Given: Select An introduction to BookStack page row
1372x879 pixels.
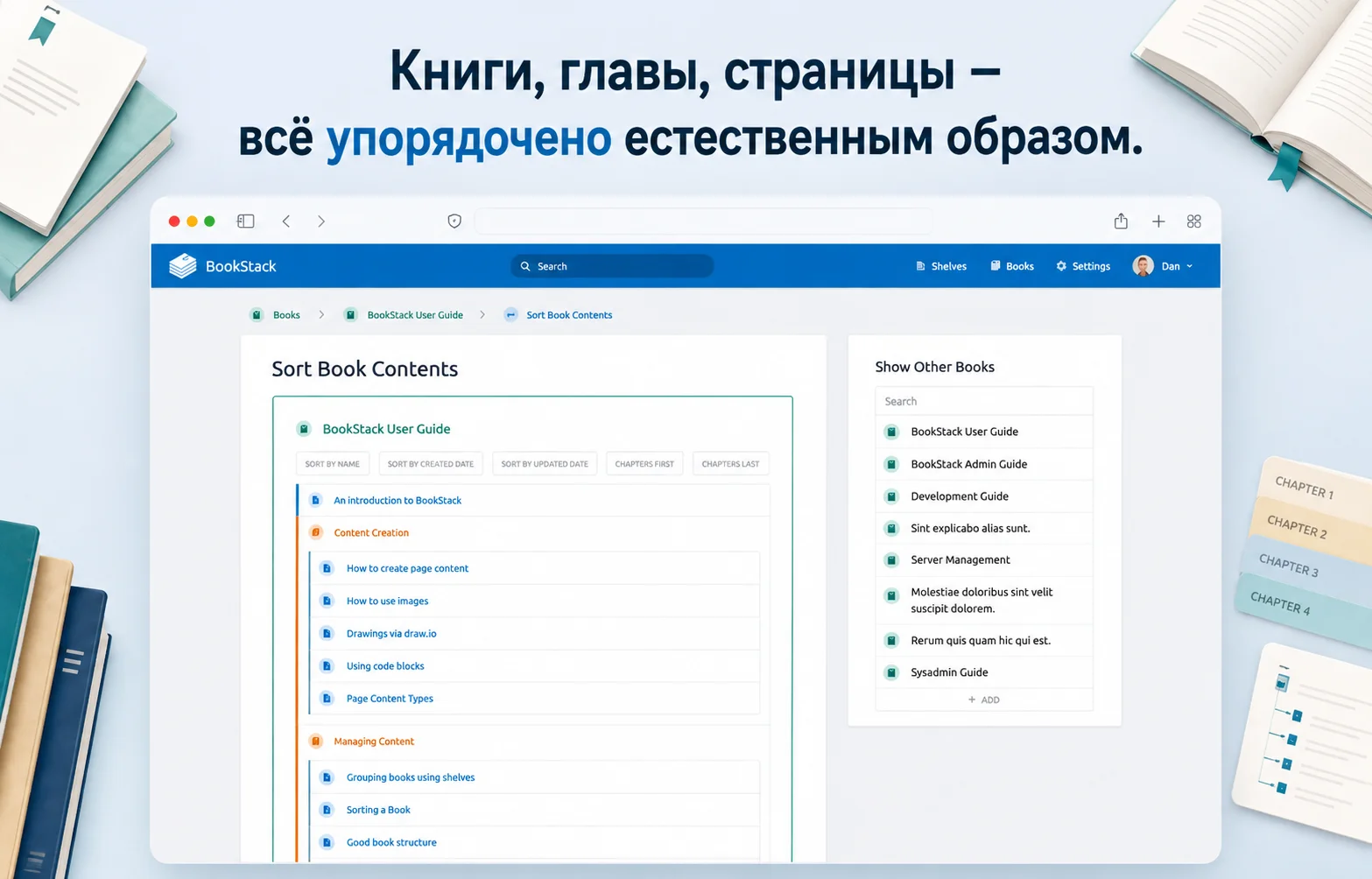Looking at the screenshot, I should [x=534, y=501].
